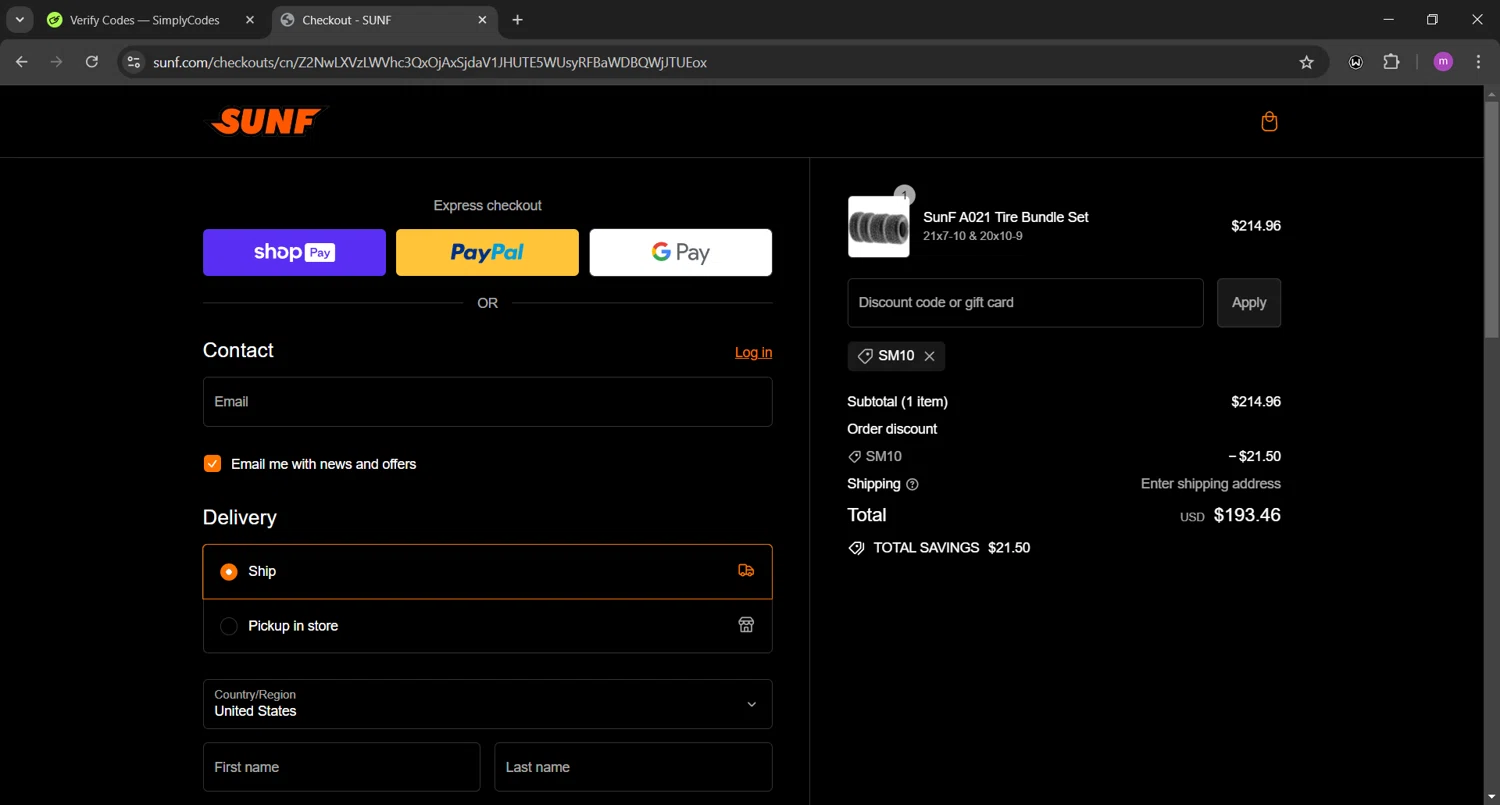The height and width of the screenshot is (805, 1500).
Task: Close the Checkout - SUNF tab
Action: pyautogui.click(x=482, y=20)
